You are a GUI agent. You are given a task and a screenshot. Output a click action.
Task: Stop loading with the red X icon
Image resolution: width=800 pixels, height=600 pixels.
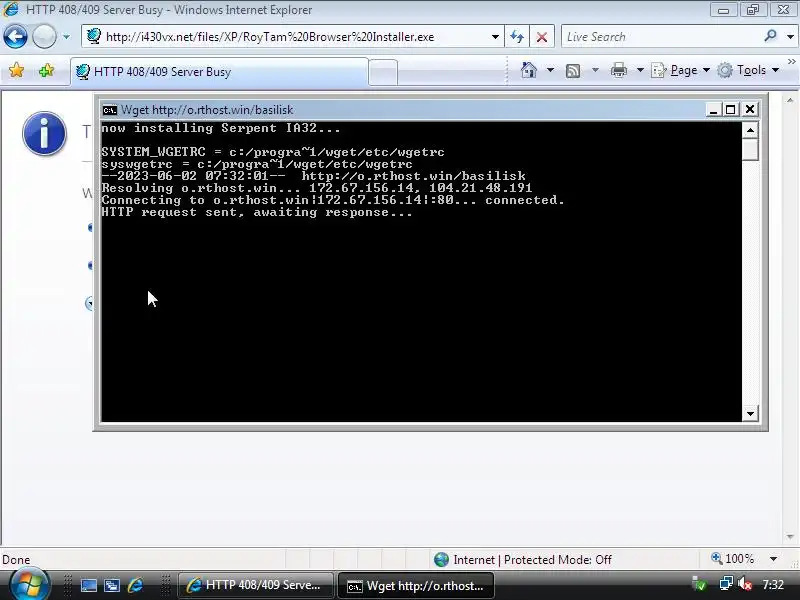pos(542,37)
